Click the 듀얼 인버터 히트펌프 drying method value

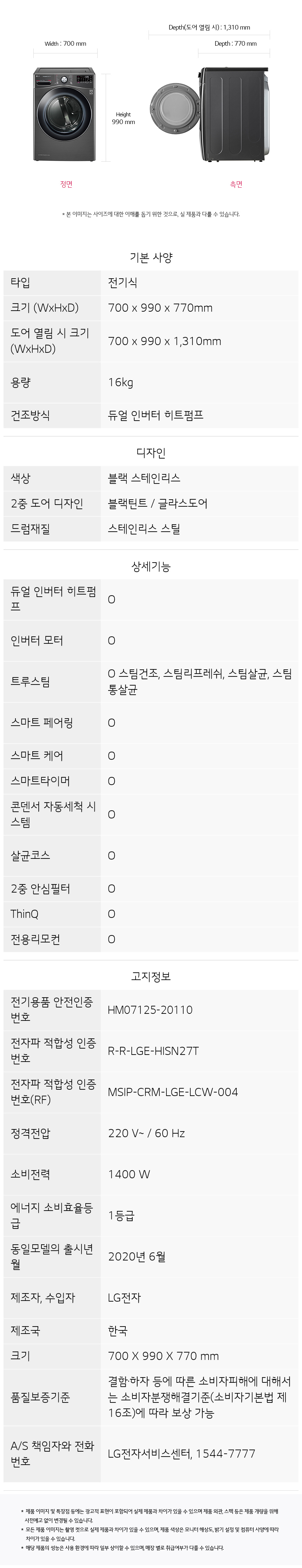click(x=155, y=416)
